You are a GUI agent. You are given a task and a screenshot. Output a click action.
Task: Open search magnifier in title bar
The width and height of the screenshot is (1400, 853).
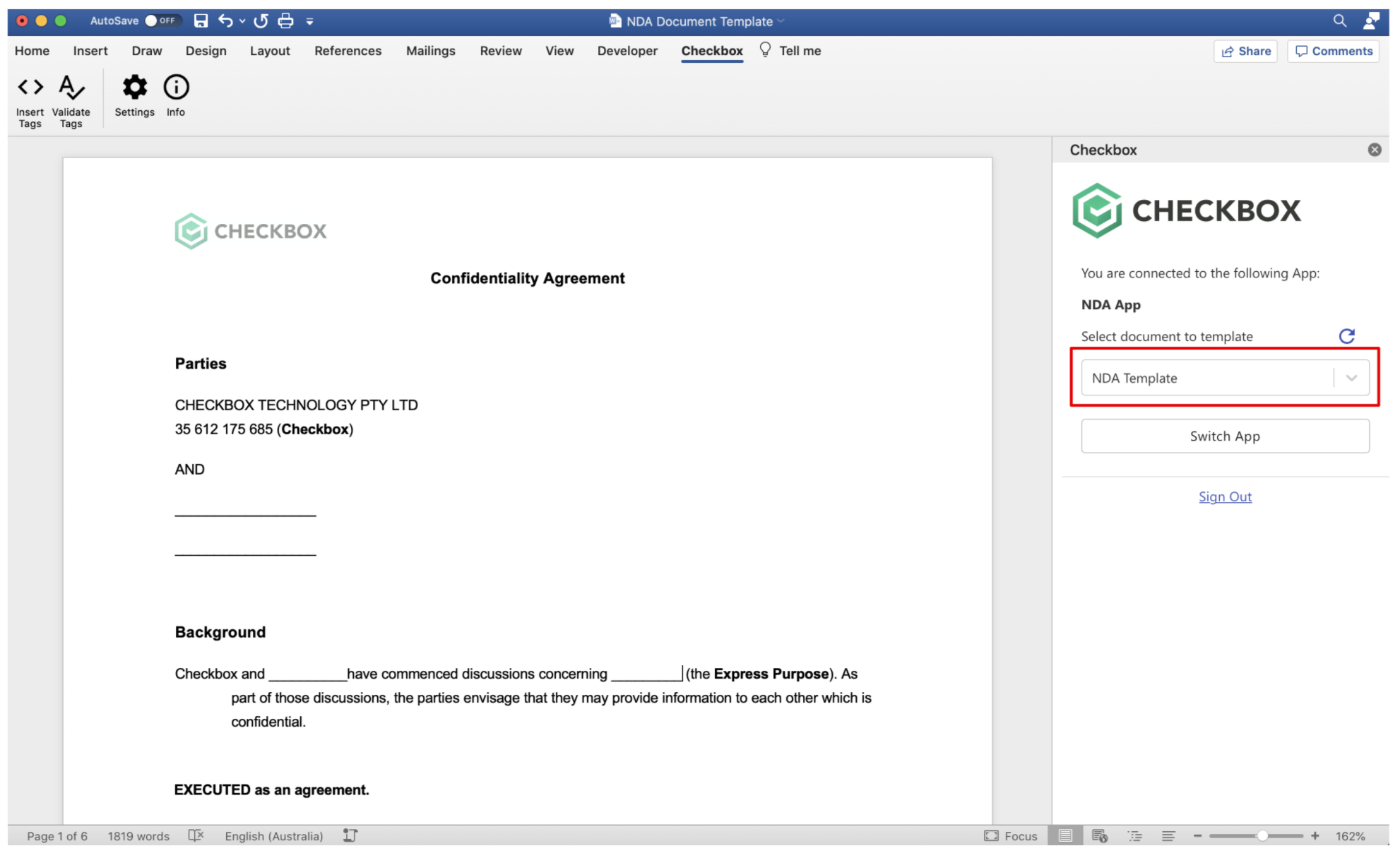click(1339, 20)
